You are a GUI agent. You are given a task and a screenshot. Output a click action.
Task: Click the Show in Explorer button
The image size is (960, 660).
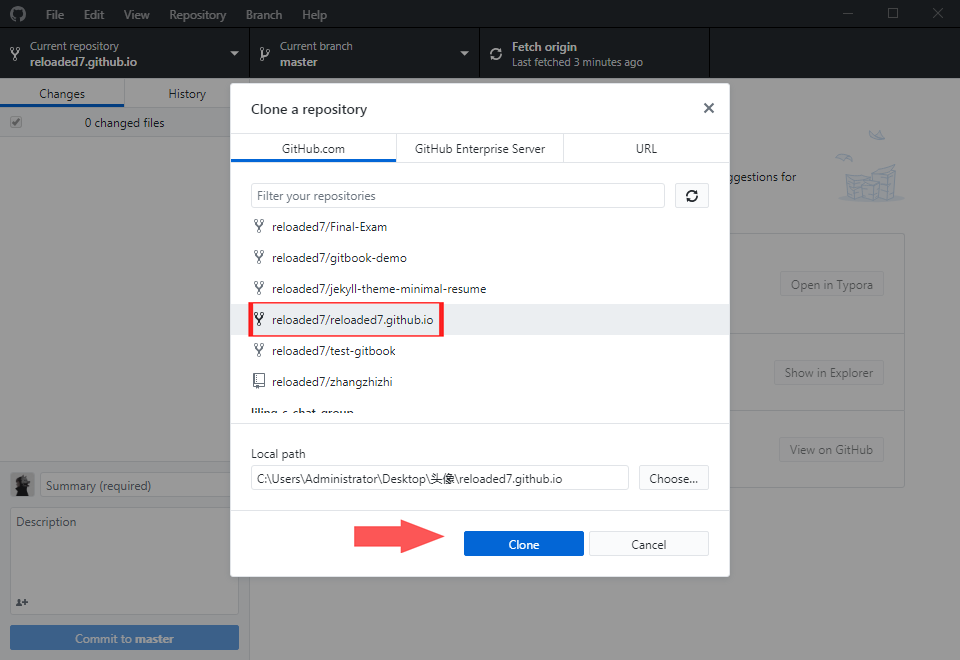[x=829, y=372]
